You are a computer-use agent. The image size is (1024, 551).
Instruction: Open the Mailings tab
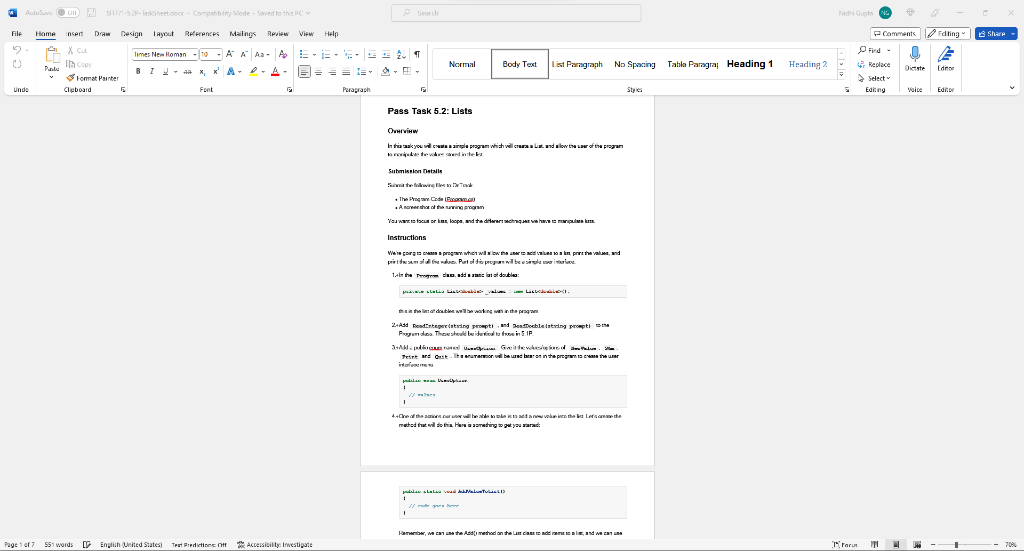(243, 34)
